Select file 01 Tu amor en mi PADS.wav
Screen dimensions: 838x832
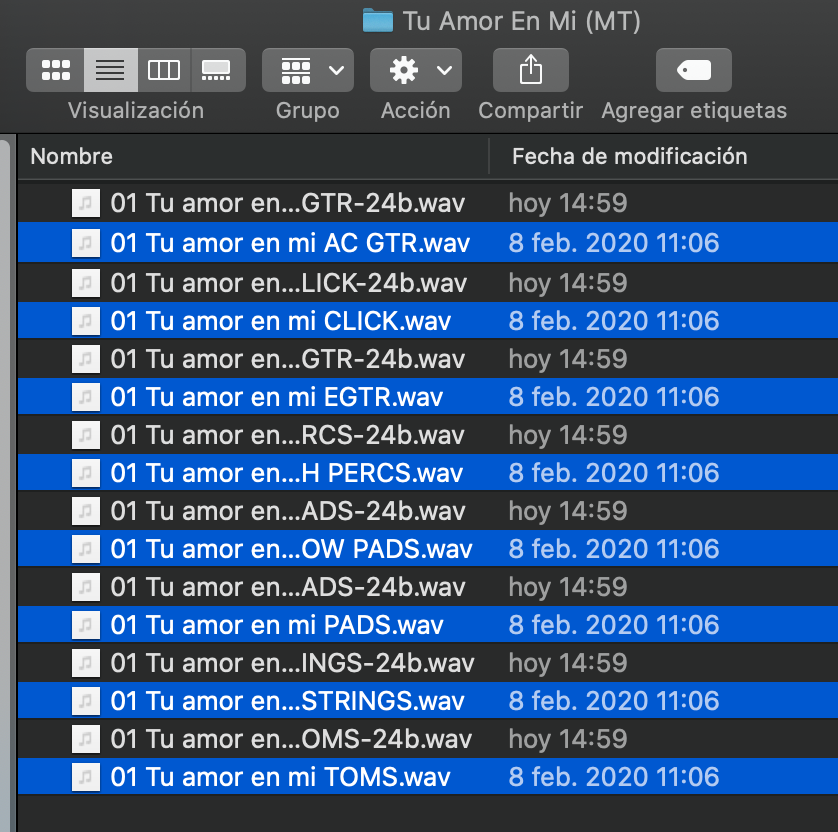pos(428,624)
